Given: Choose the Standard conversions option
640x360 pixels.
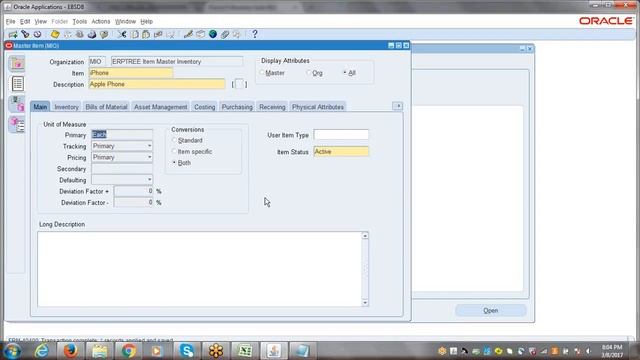Looking at the screenshot, I should [174, 140].
